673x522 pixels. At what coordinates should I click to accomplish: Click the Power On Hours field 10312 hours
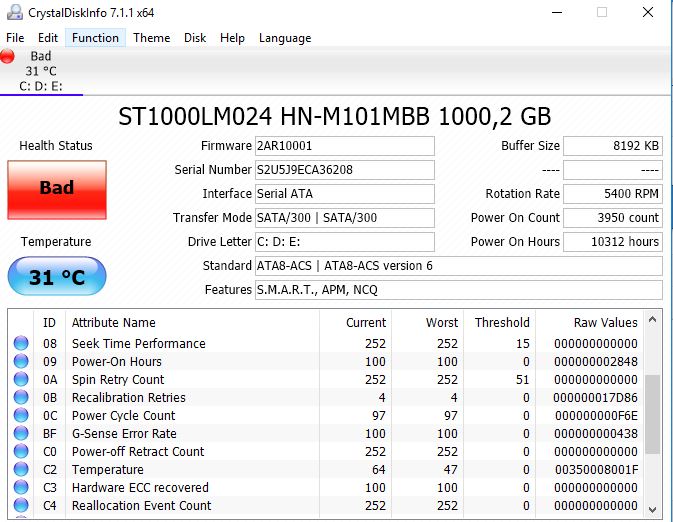(x=613, y=242)
